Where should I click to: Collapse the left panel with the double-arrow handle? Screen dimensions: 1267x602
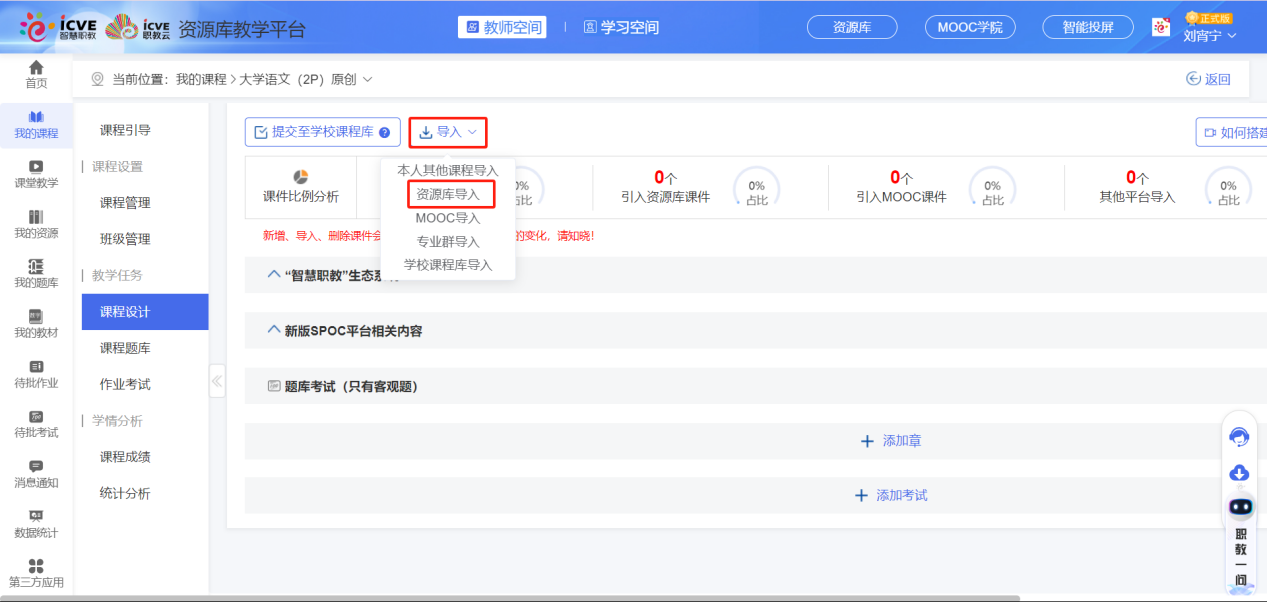click(217, 381)
